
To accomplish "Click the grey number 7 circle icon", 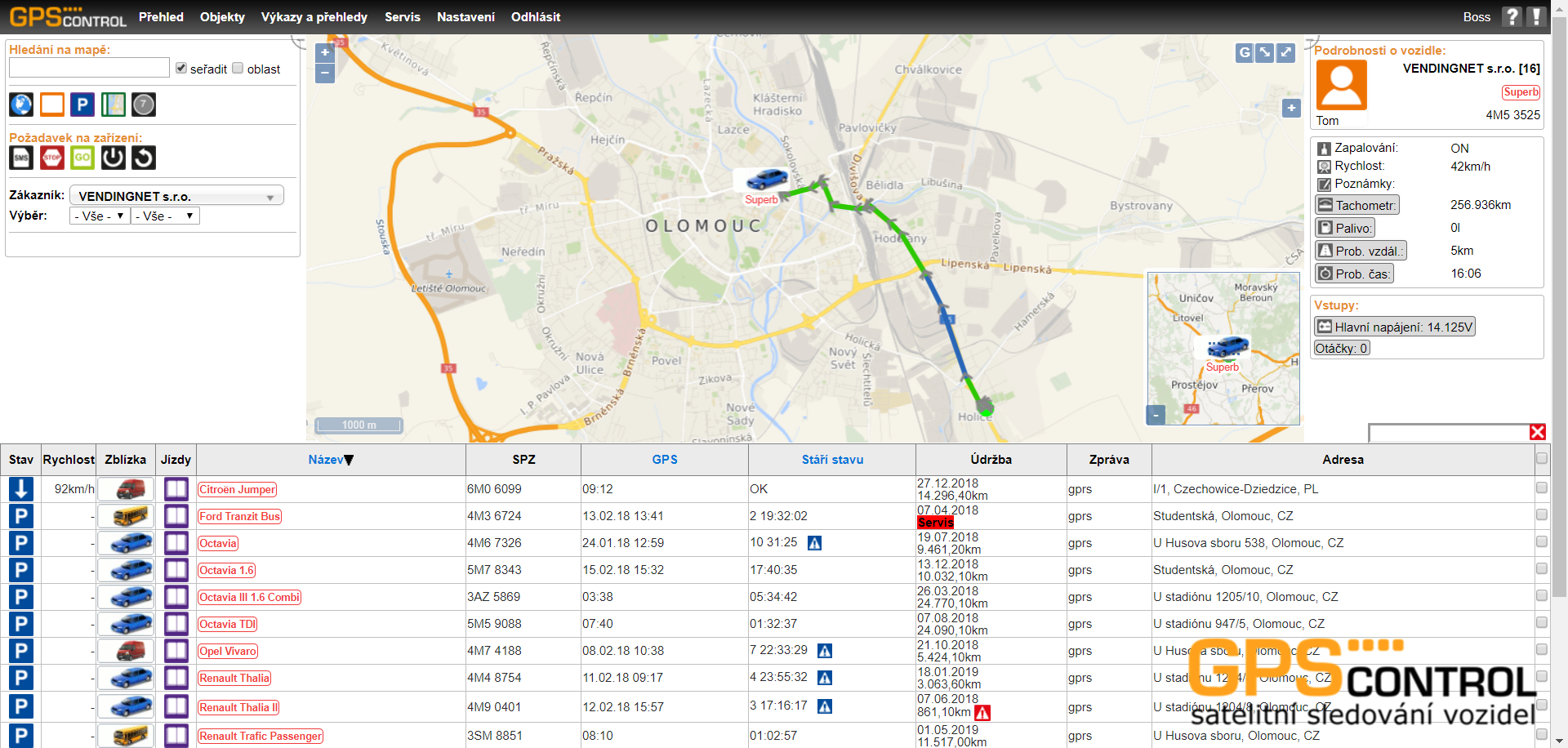I will click(x=144, y=105).
